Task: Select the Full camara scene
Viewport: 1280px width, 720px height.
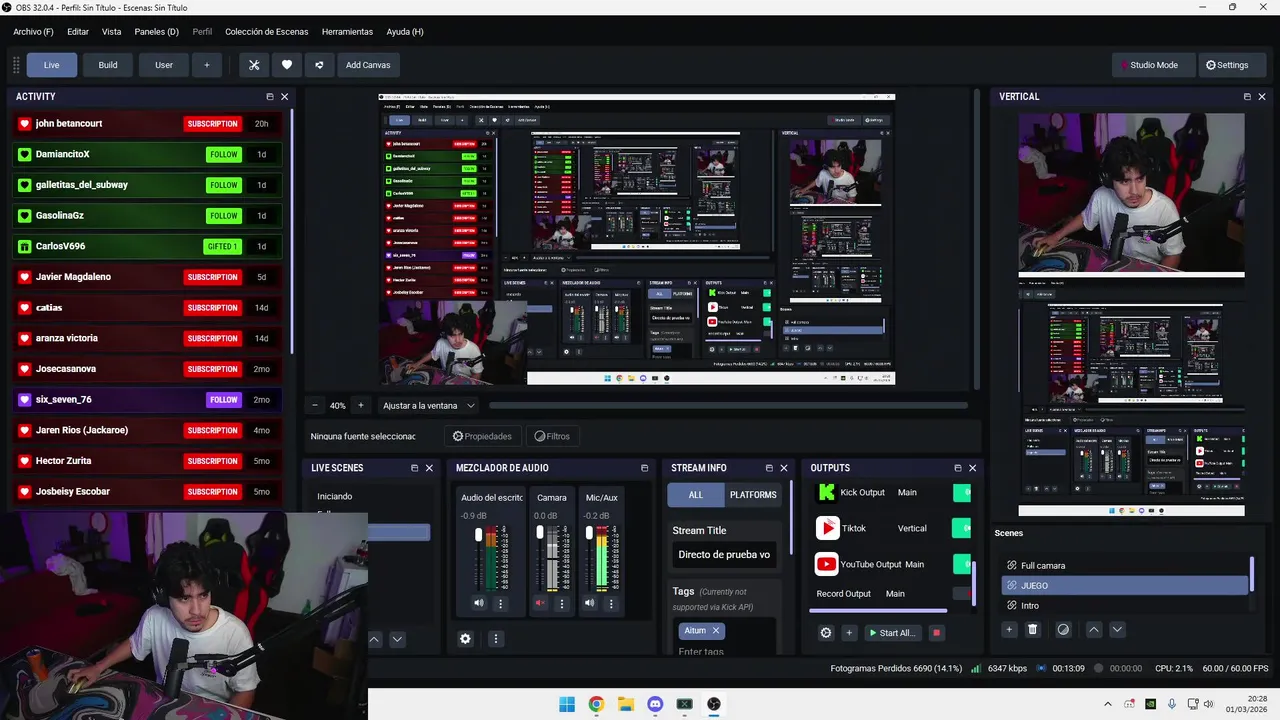Action: (1126, 566)
